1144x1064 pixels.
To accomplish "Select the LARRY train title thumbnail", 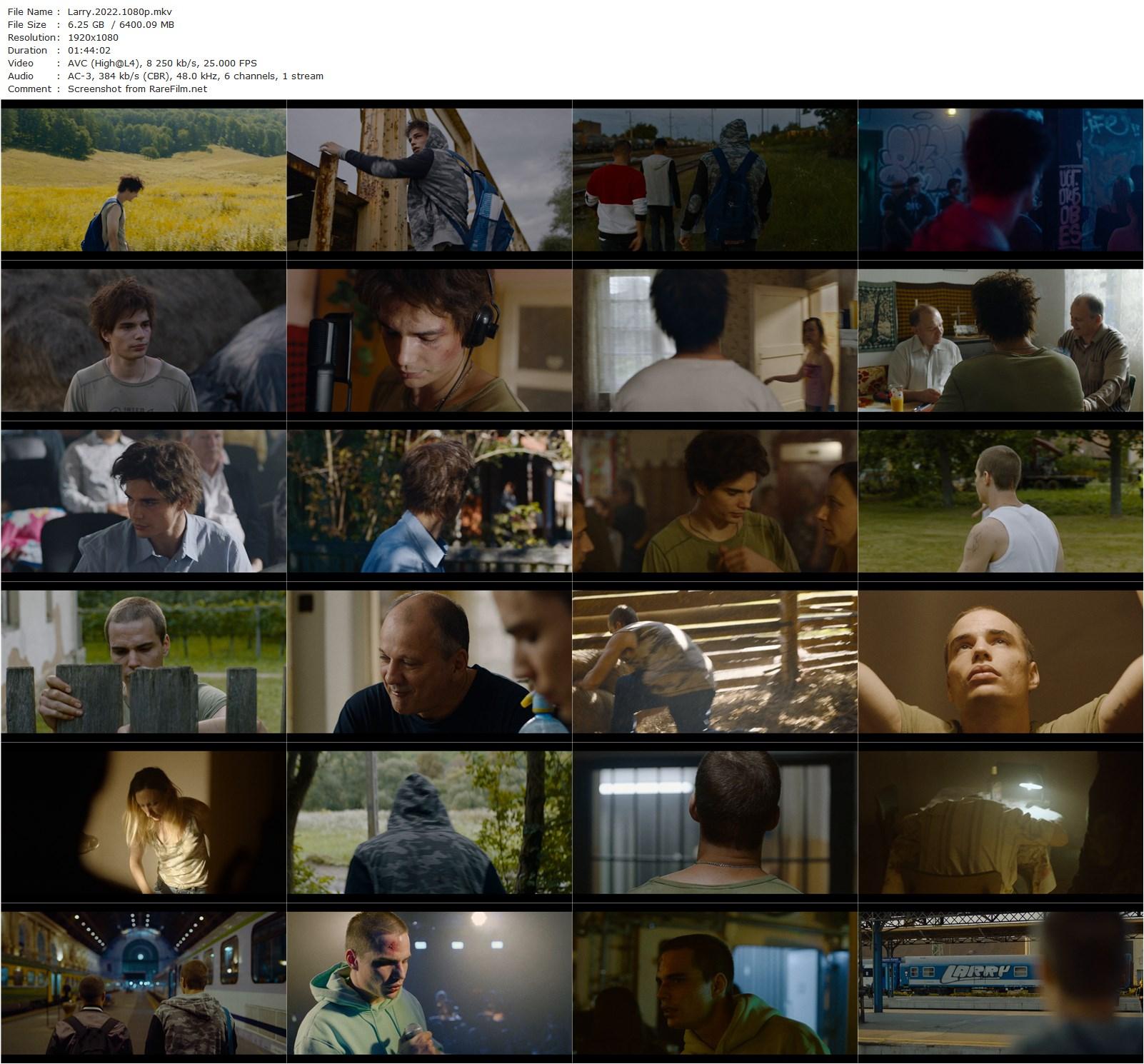I will [1000, 983].
